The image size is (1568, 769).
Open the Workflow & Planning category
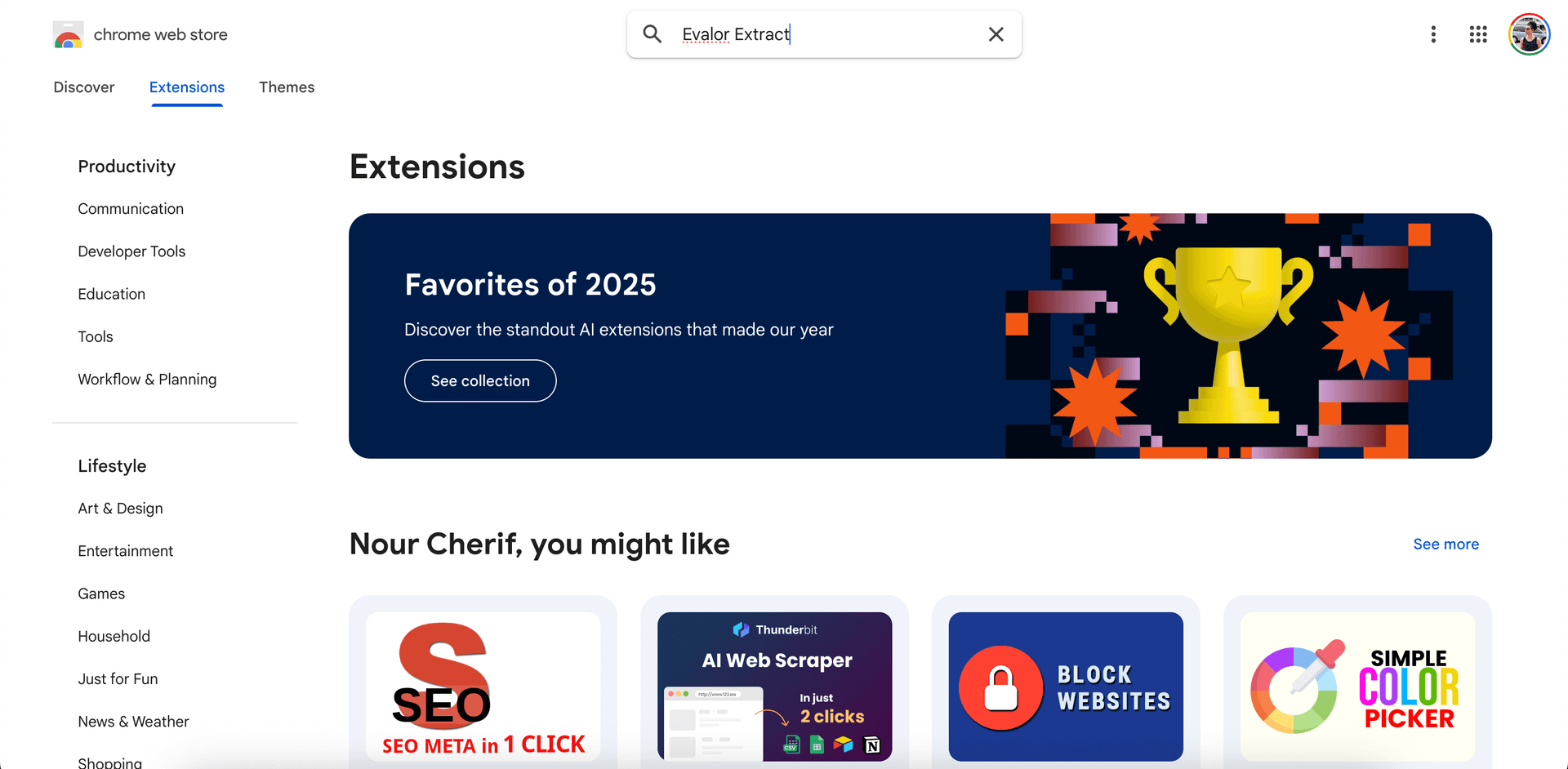(x=147, y=380)
